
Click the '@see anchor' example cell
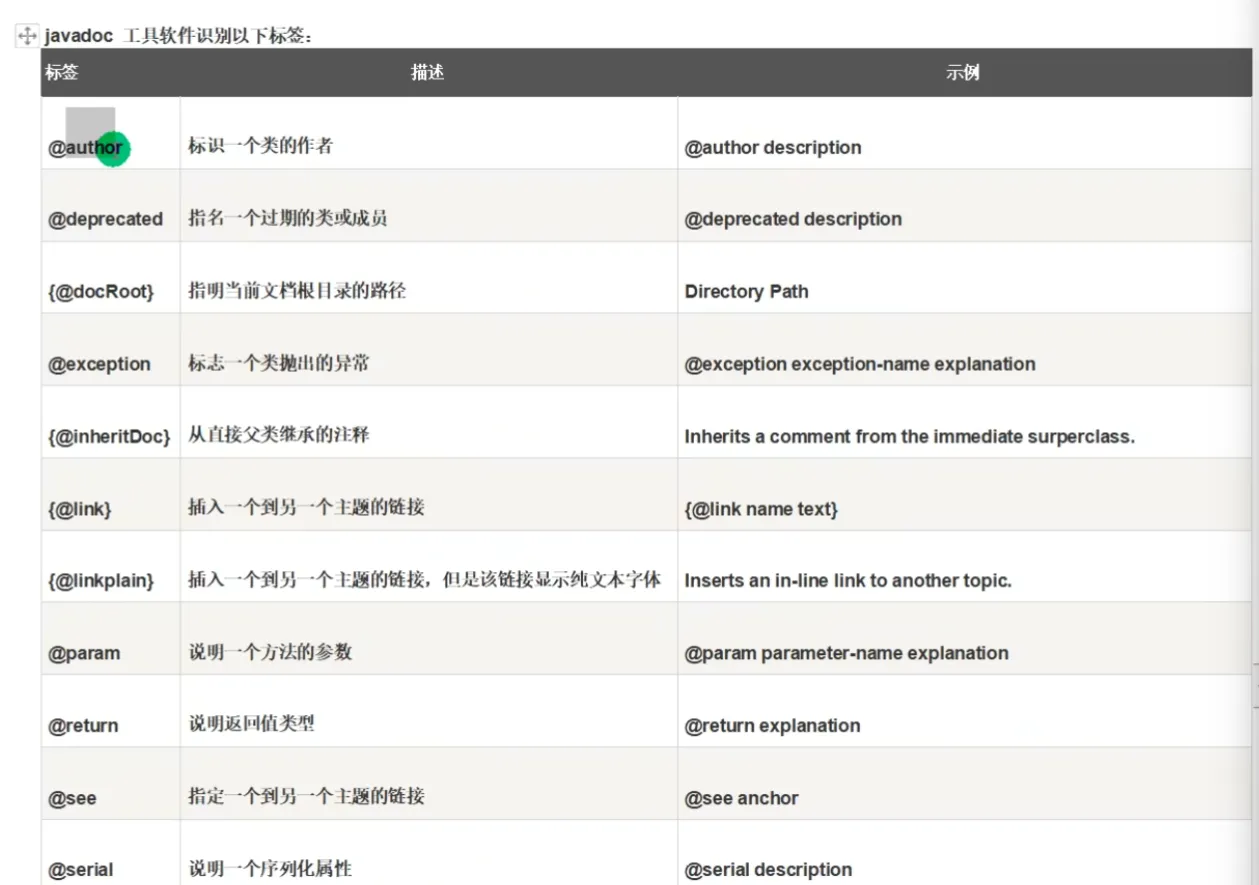point(741,798)
